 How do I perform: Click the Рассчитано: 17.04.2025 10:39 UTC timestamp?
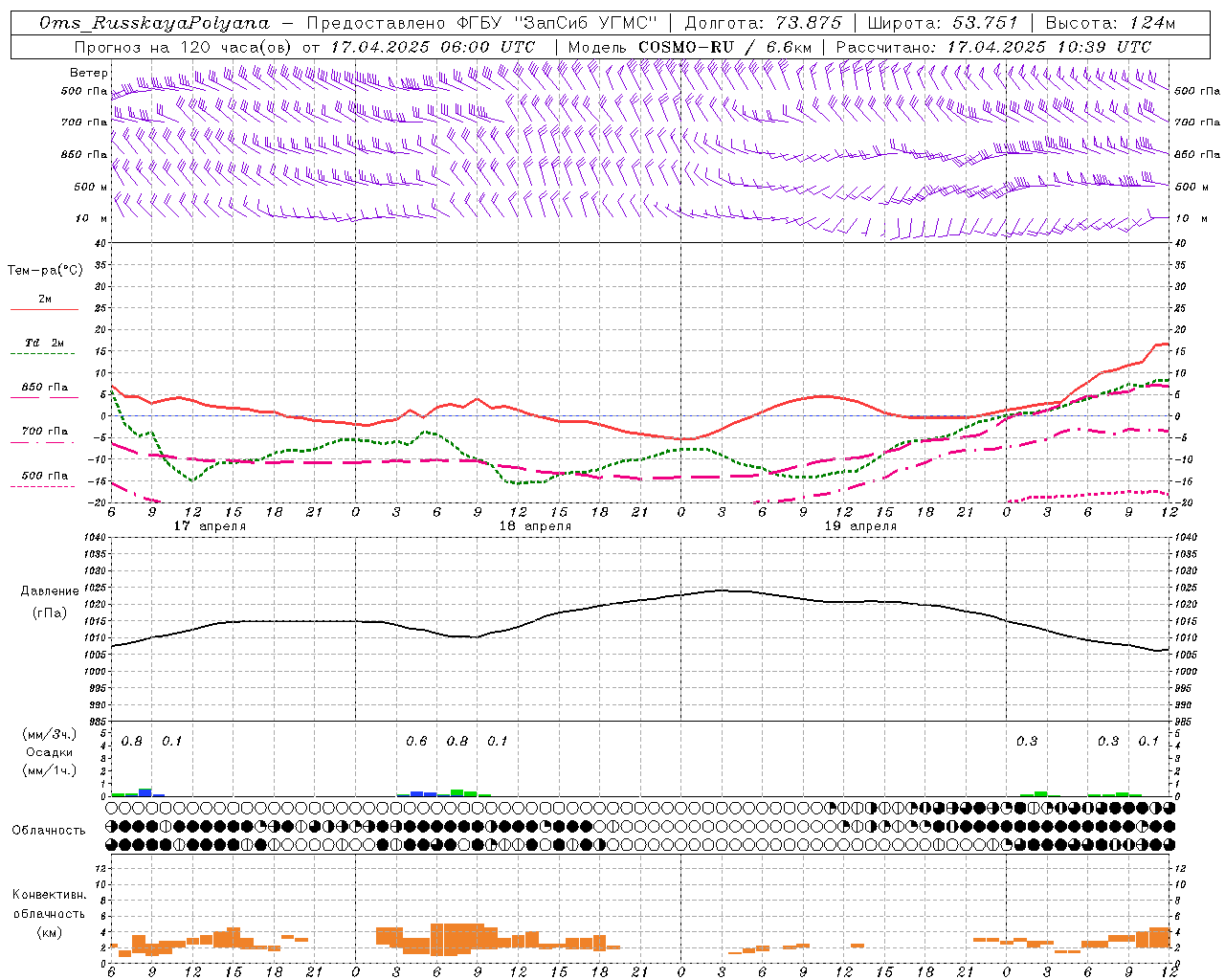993,47
